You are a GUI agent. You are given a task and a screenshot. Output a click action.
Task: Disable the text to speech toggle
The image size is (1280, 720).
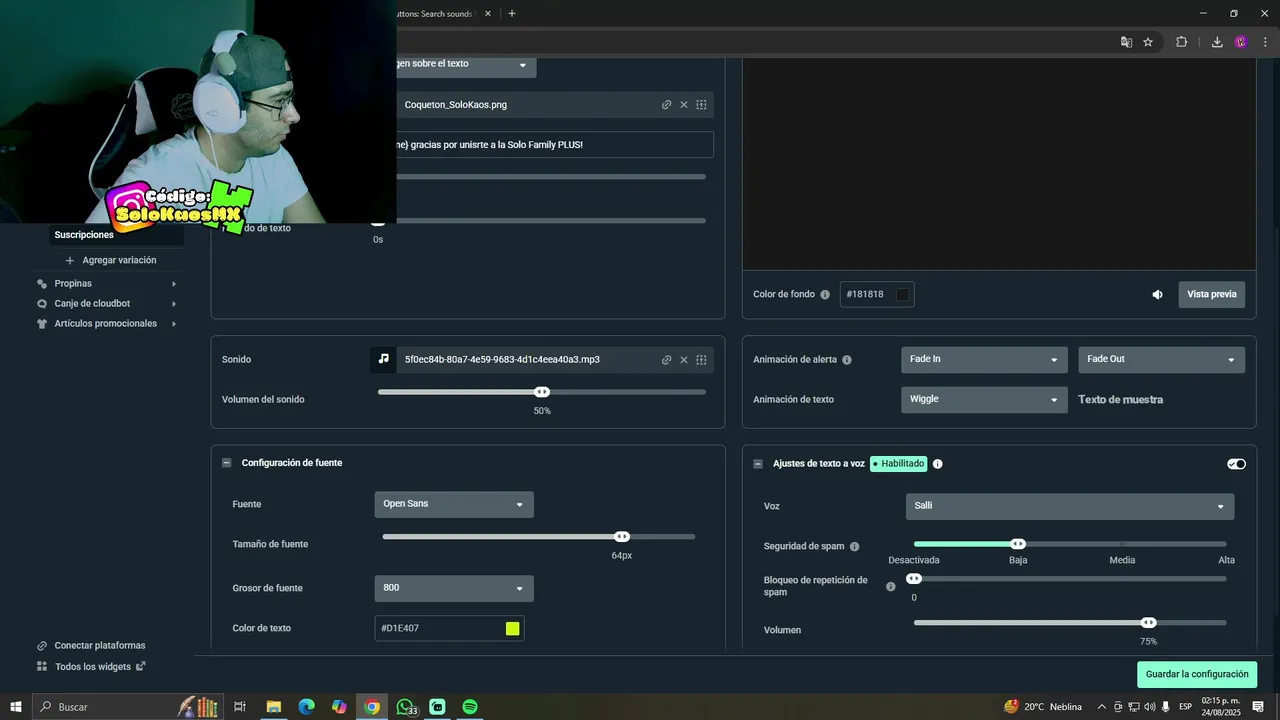pyautogui.click(x=1237, y=464)
